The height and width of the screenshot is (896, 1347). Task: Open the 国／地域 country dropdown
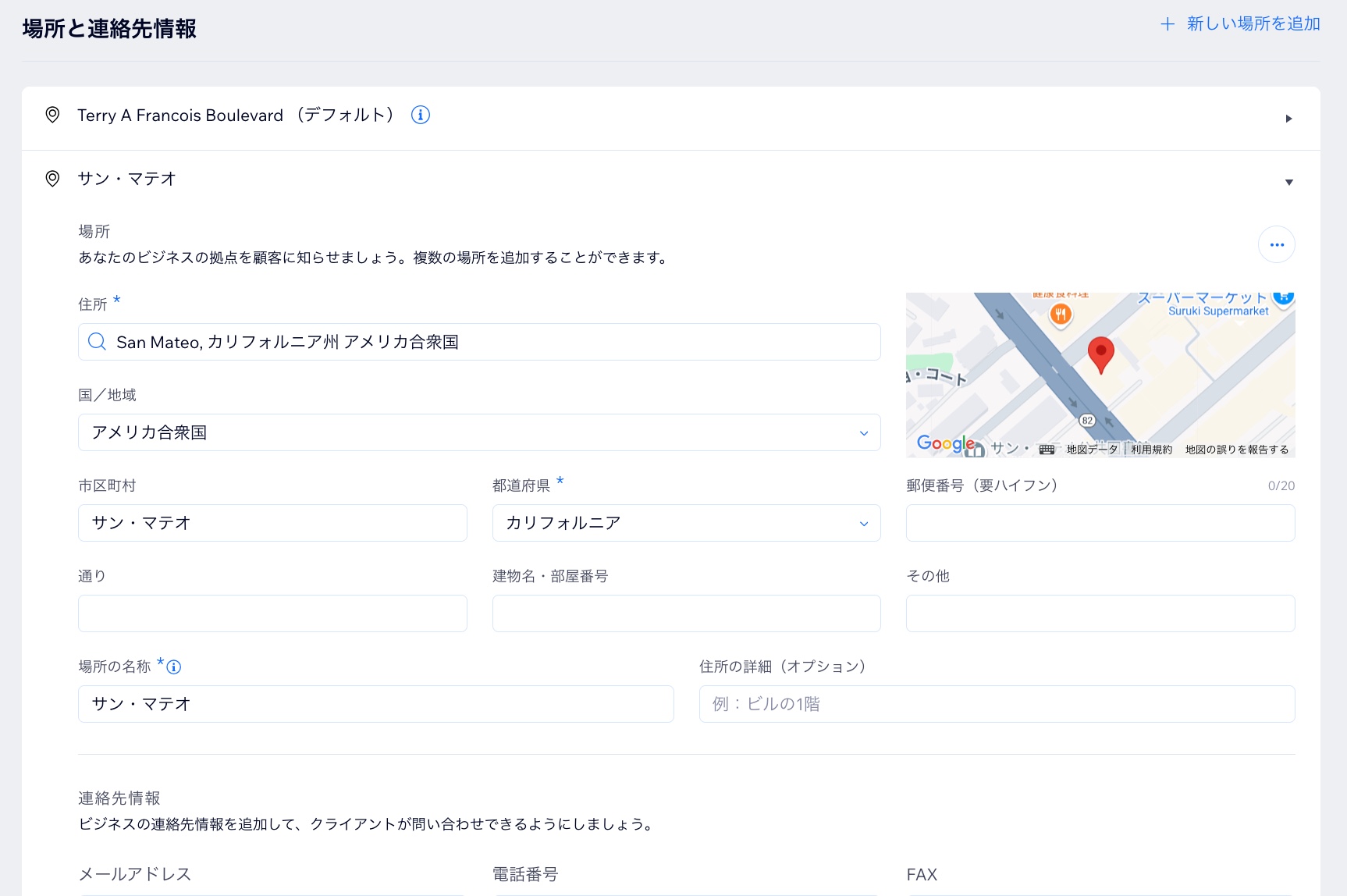point(479,432)
